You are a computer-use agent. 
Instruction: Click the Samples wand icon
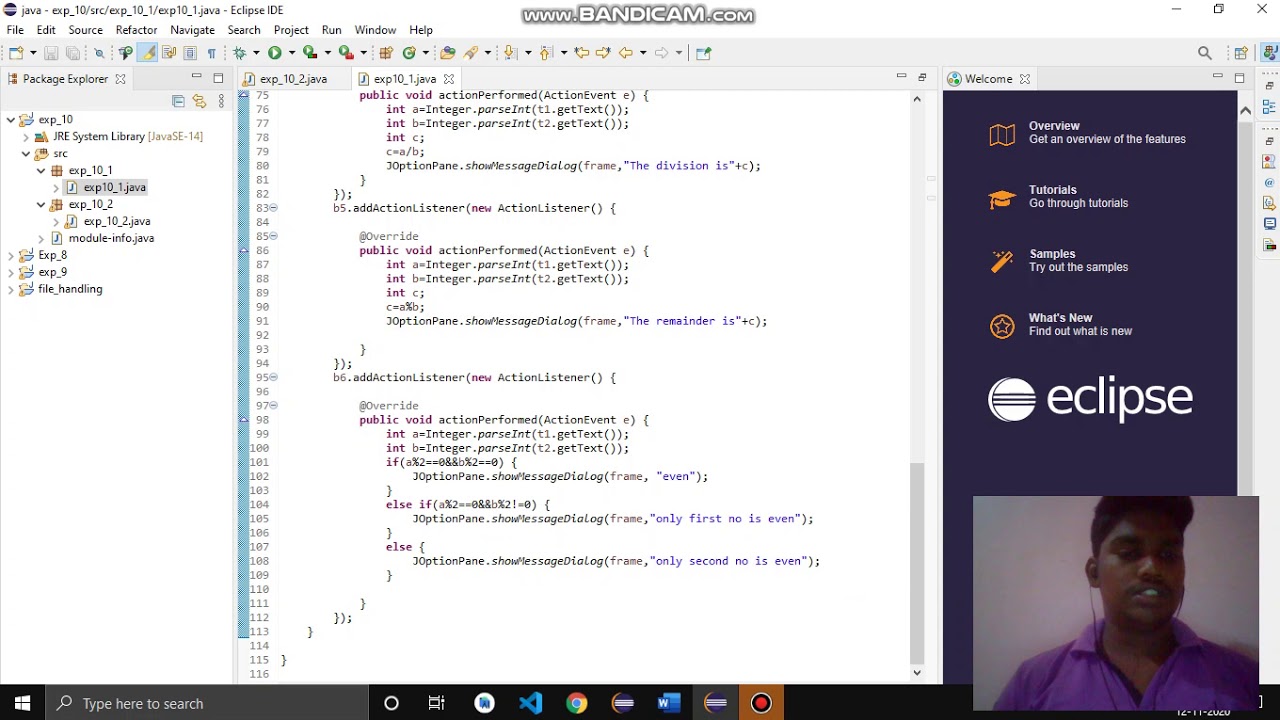pos(1002,262)
